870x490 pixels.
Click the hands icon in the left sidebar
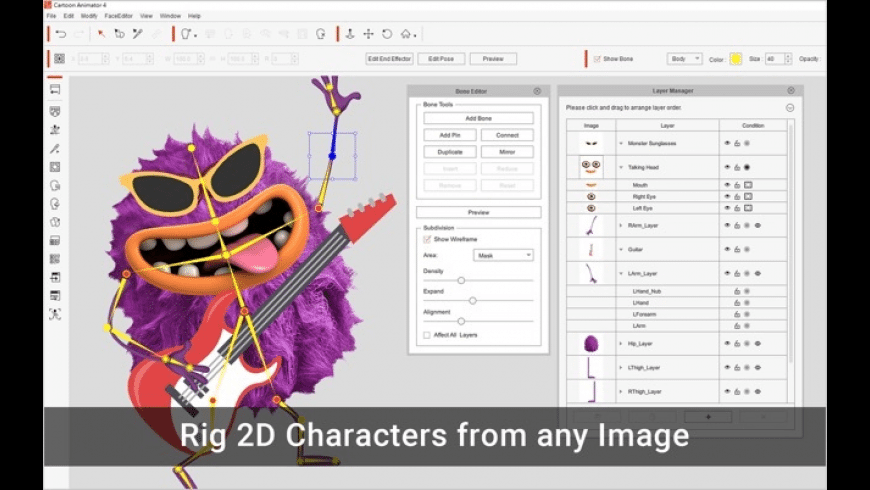tap(55, 222)
